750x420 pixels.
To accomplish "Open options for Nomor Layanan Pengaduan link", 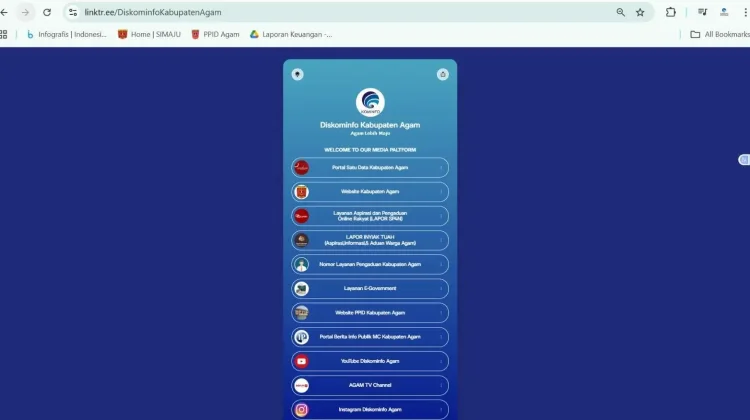I will pos(441,265).
